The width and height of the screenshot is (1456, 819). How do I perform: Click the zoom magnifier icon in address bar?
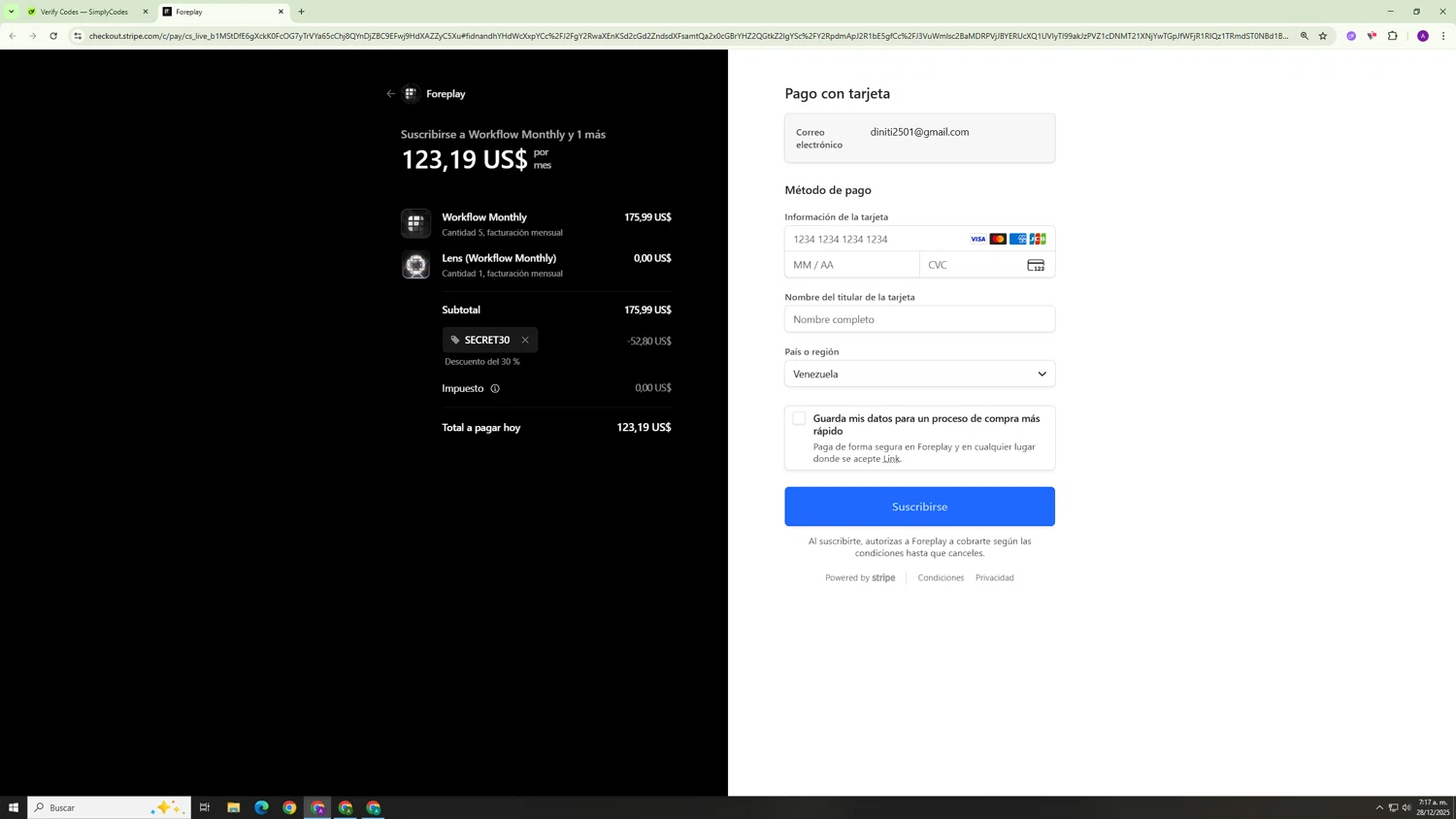1305,36
